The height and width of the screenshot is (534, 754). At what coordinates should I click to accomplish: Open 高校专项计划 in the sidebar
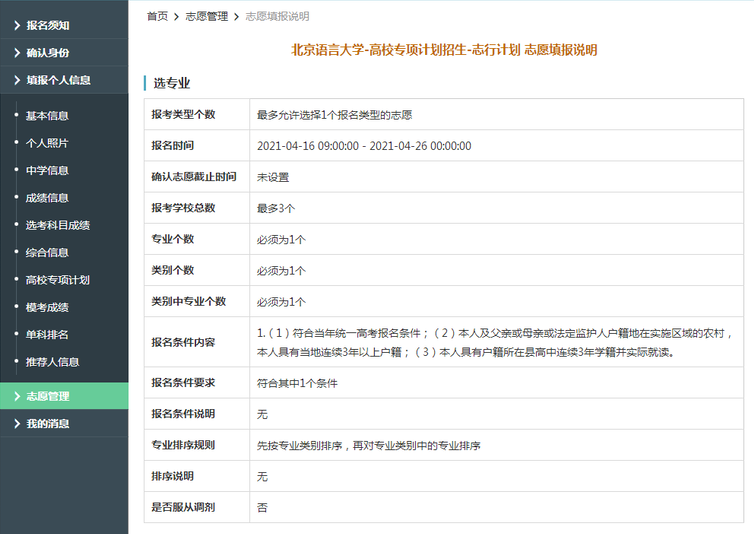tap(58, 280)
